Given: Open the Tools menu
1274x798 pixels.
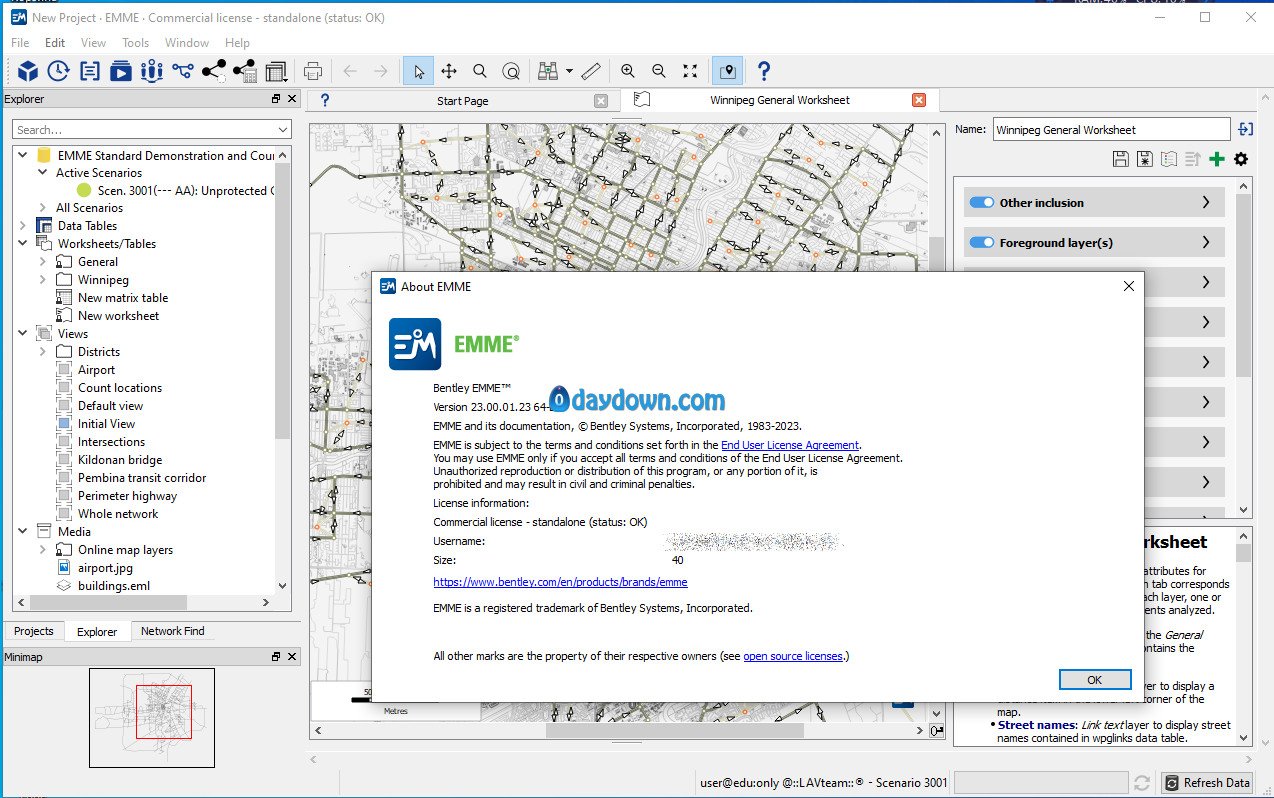Looking at the screenshot, I should [135, 43].
